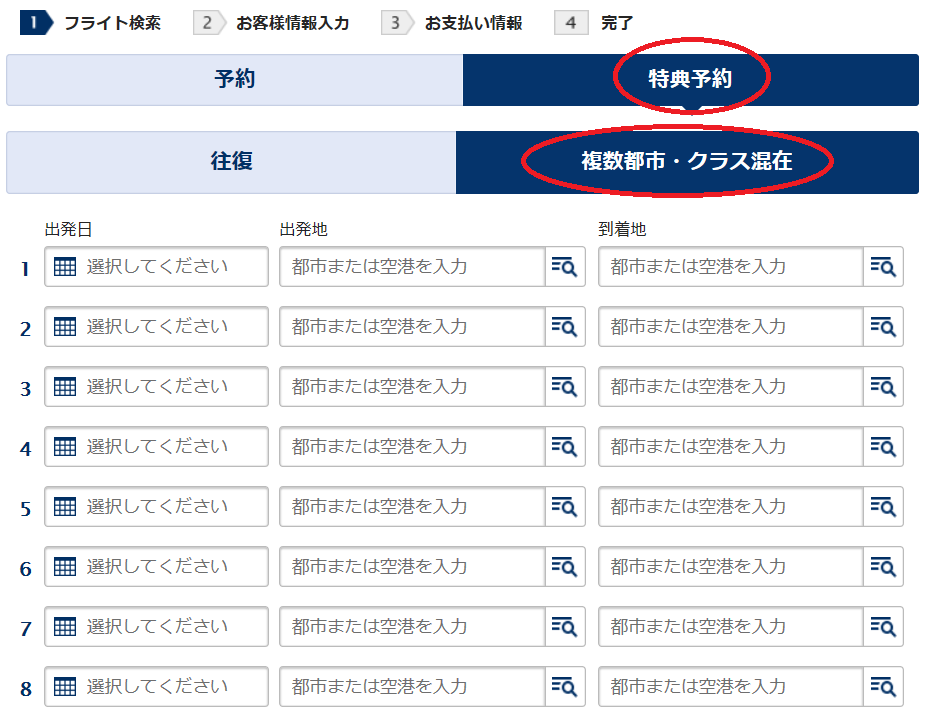928x712 pixels.
Task: Click step 2 お客様情報入力 indicator
Action: (271, 23)
